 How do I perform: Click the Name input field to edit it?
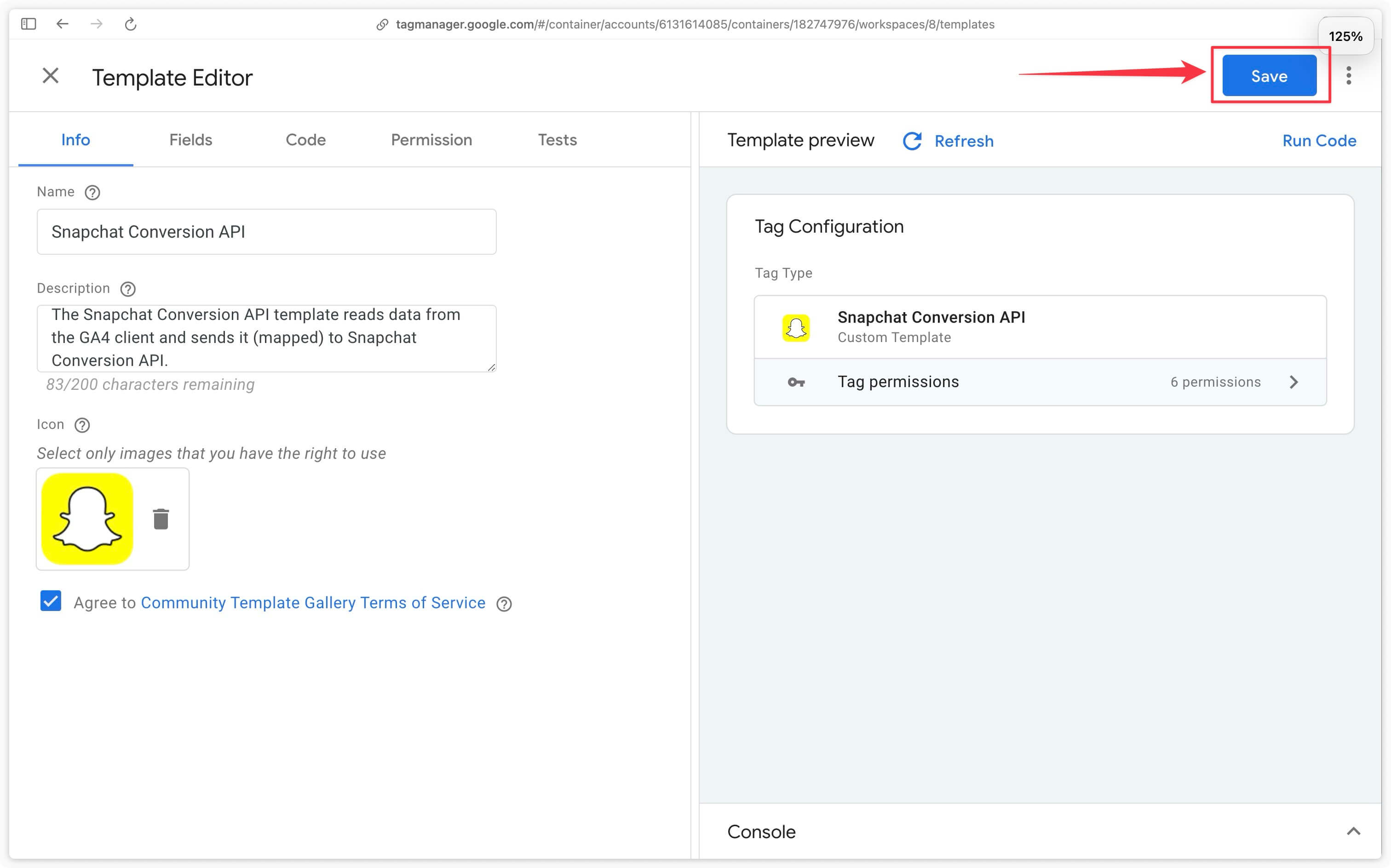266,232
